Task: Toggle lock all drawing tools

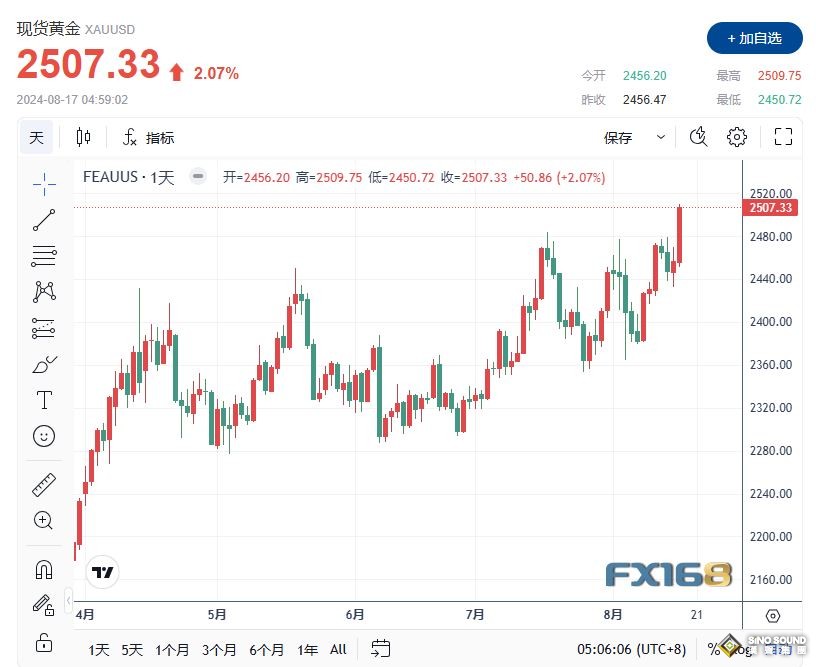Action: pyautogui.click(x=44, y=643)
